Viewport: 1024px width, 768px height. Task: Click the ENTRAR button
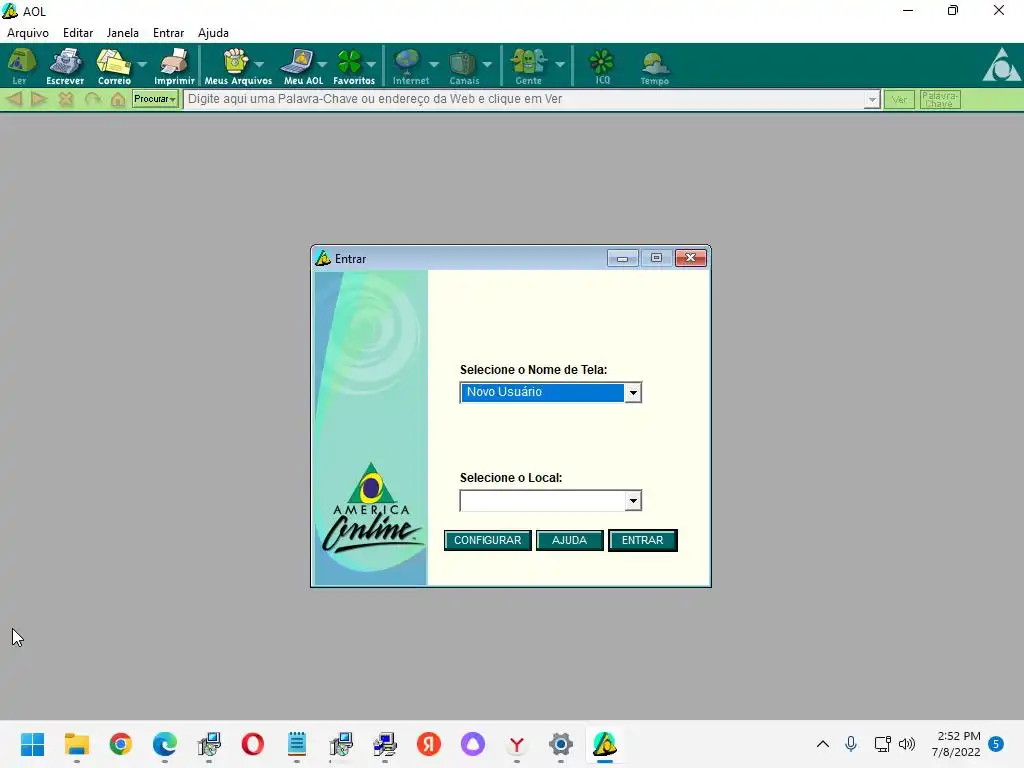tap(643, 541)
